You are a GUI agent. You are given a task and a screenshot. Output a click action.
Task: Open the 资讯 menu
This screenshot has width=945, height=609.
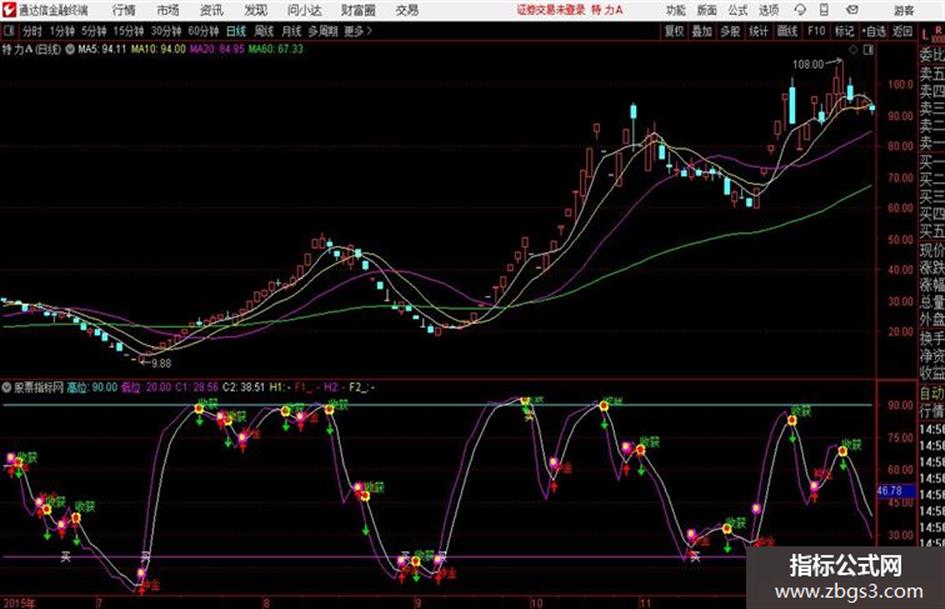coord(211,10)
